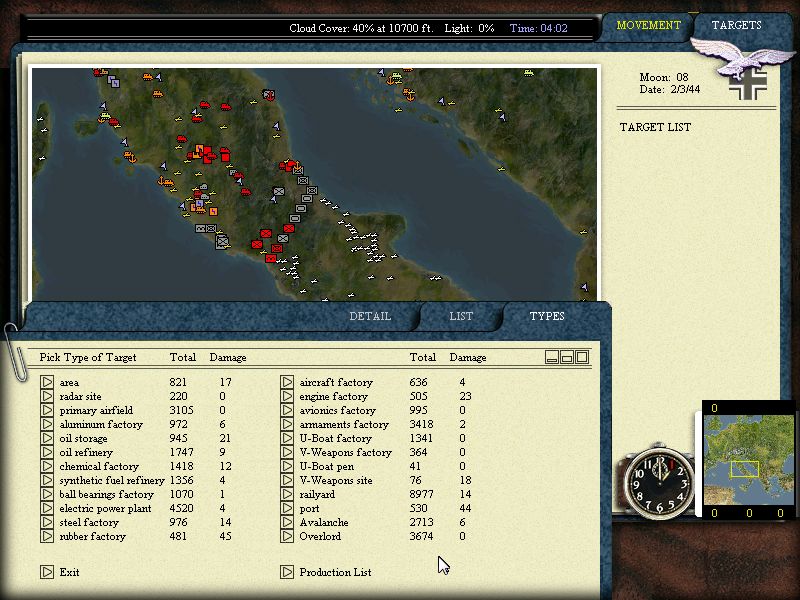
Task: Select the area target type arrow
Action: click(x=47, y=382)
